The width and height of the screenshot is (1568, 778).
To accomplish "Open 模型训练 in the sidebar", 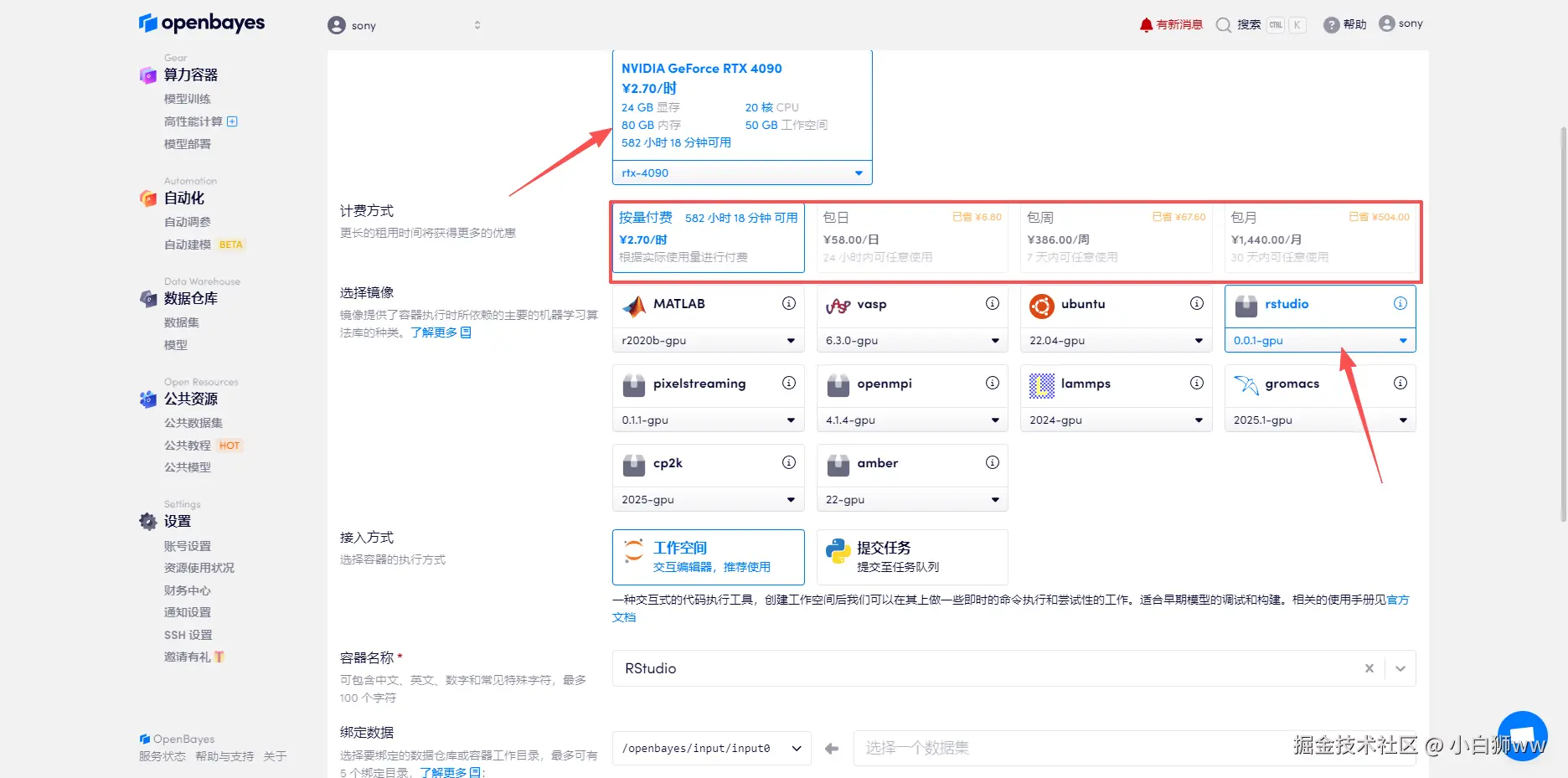I will coord(188,99).
